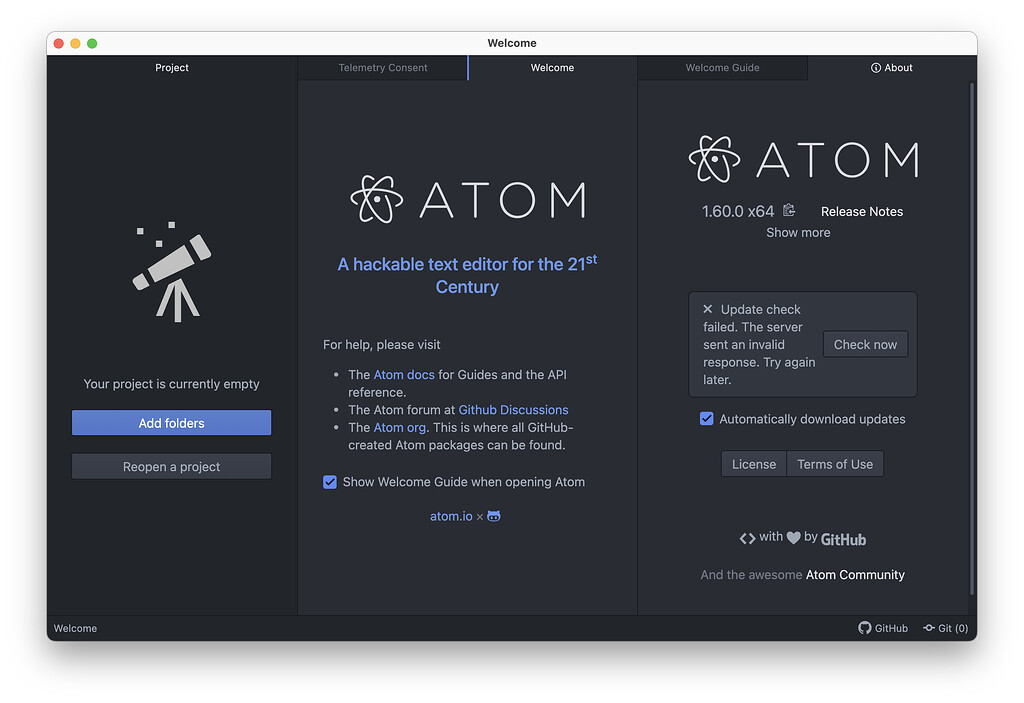This screenshot has width=1024, height=703.
Task: Click Reopen a project button
Action: pyautogui.click(x=172, y=466)
